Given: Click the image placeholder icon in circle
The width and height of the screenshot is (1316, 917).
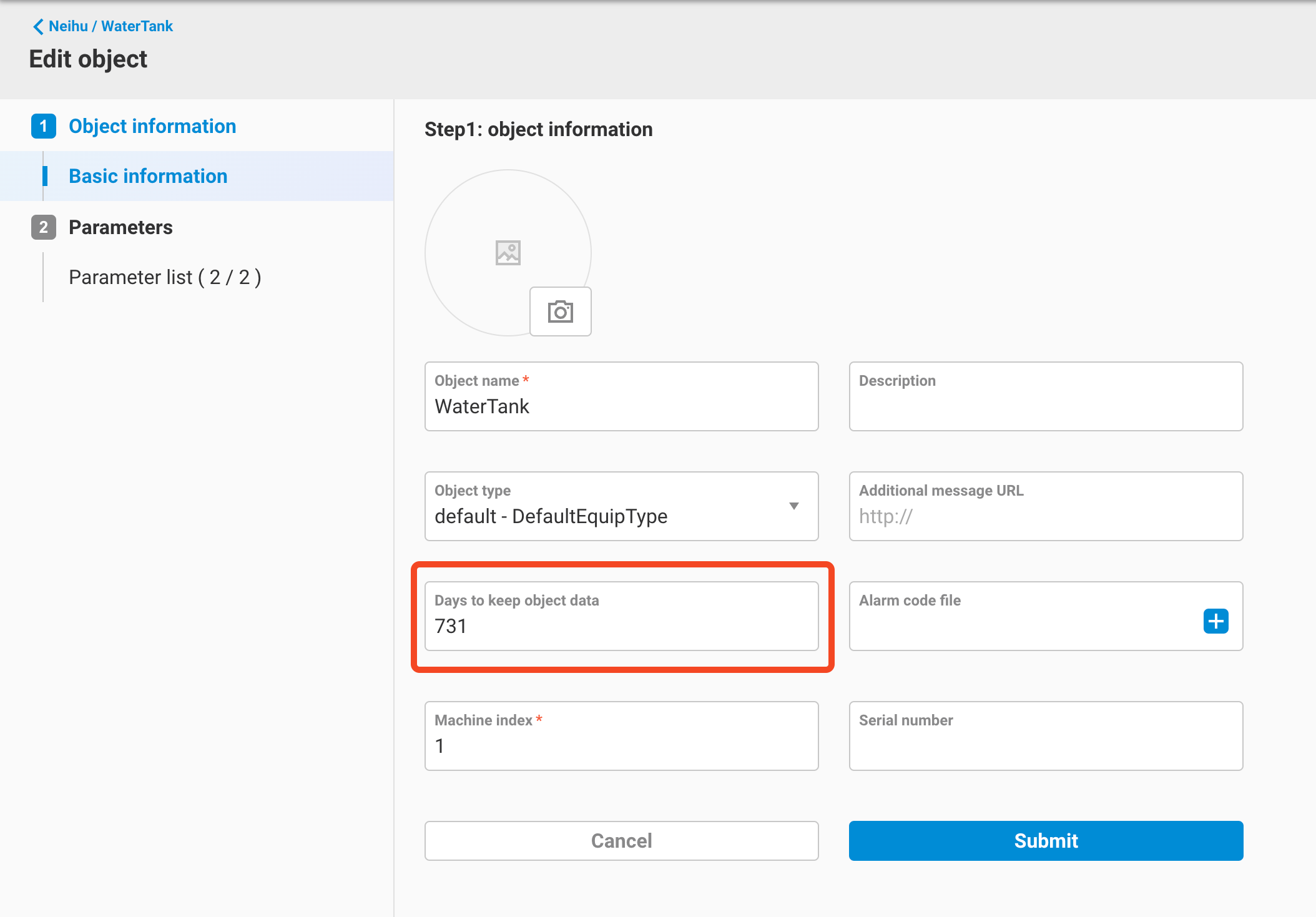Looking at the screenshot, I should (508, 253).
